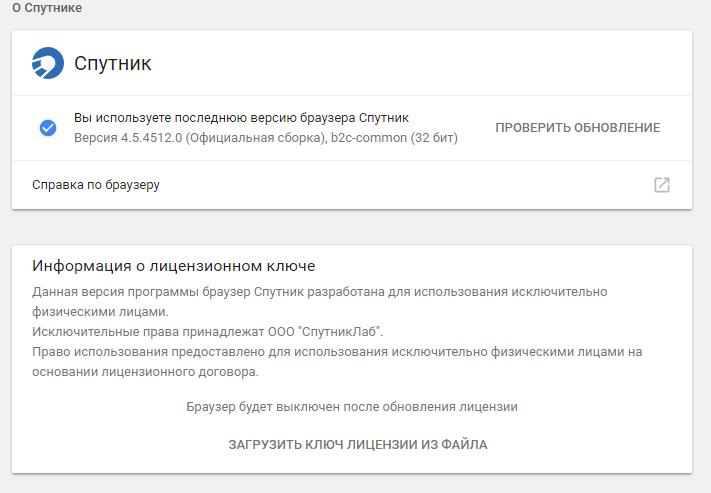Screen dimensions: 711x493
Task: Click the Спутник product name title
Action: click(x=112, y=63)
